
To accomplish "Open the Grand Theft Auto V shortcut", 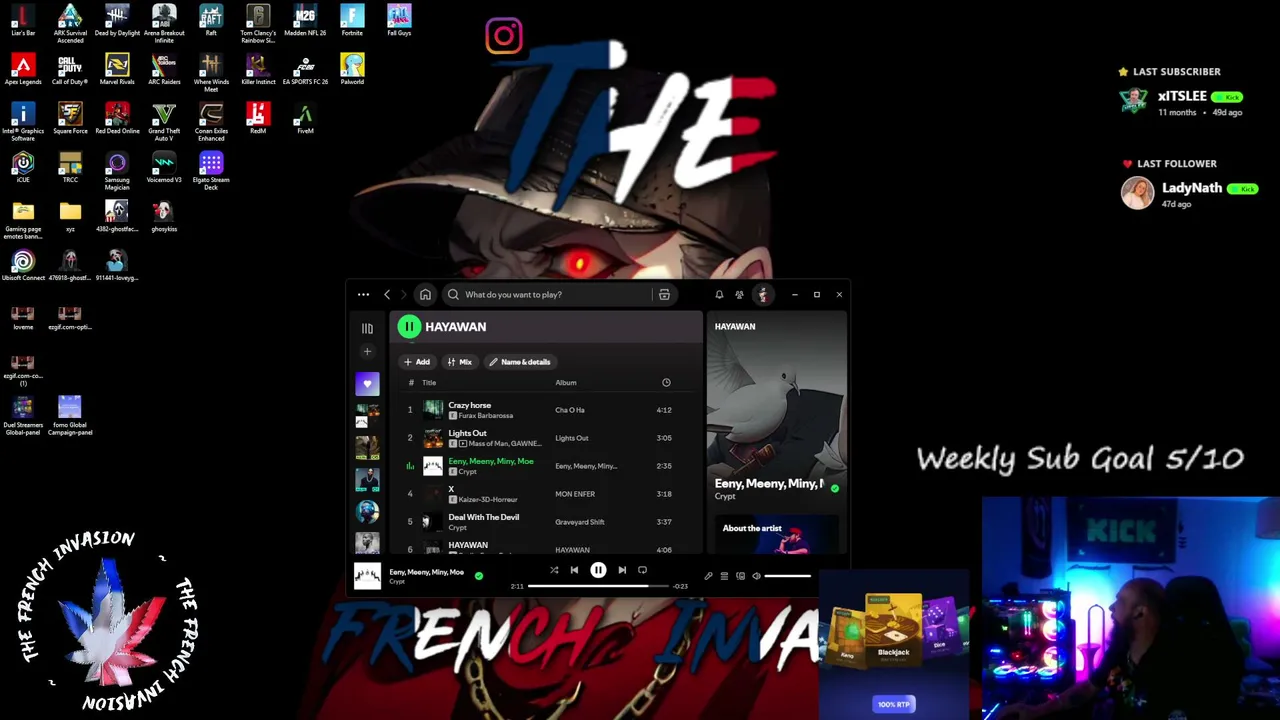I will [164, 121].
